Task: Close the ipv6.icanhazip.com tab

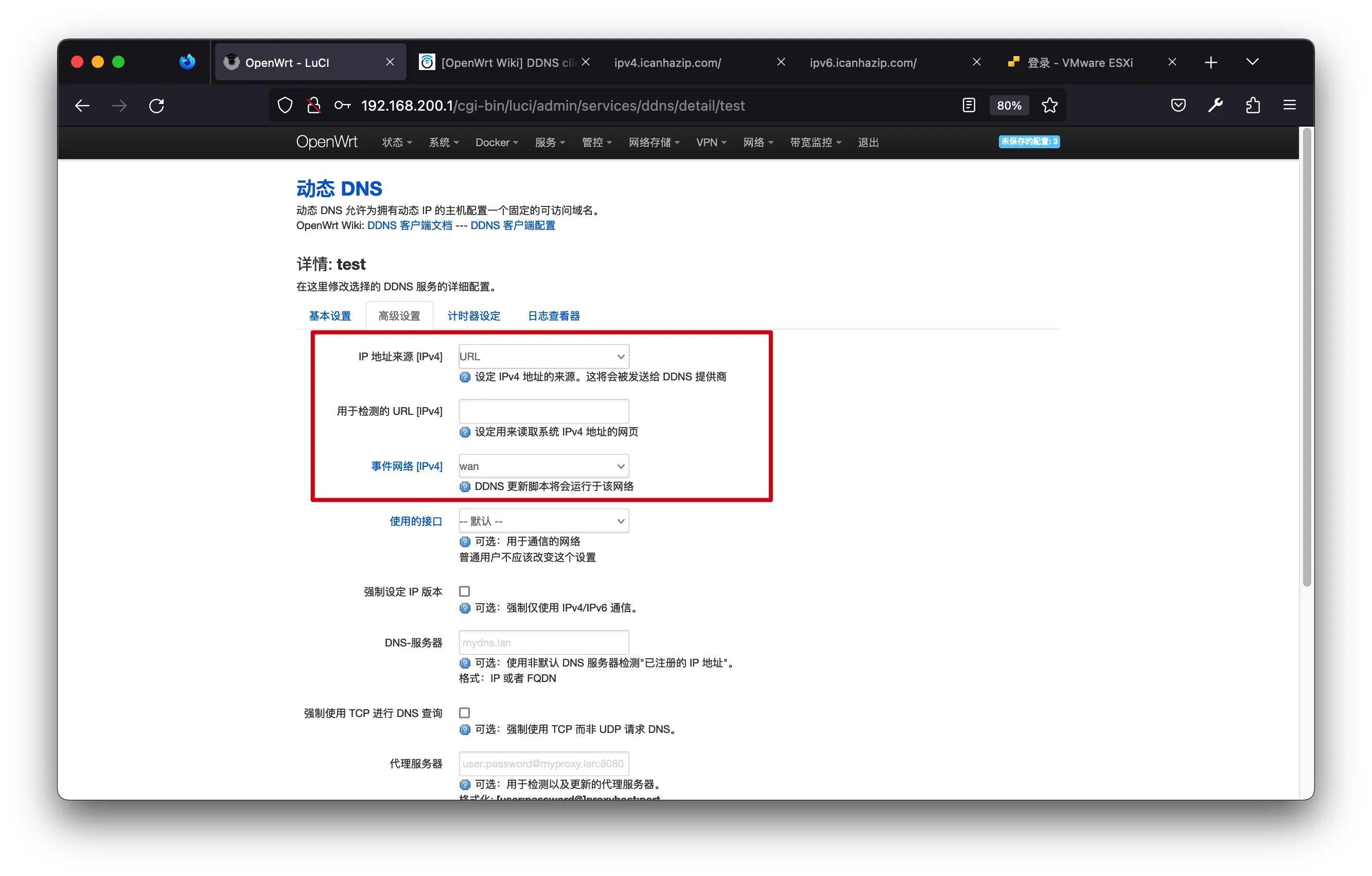Action: (977, 62)
